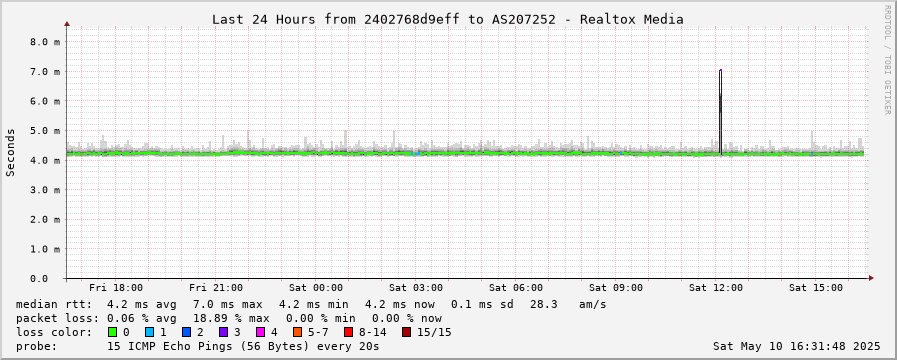Click the light blue loss color 1 swatch

[x=149, y=332]
